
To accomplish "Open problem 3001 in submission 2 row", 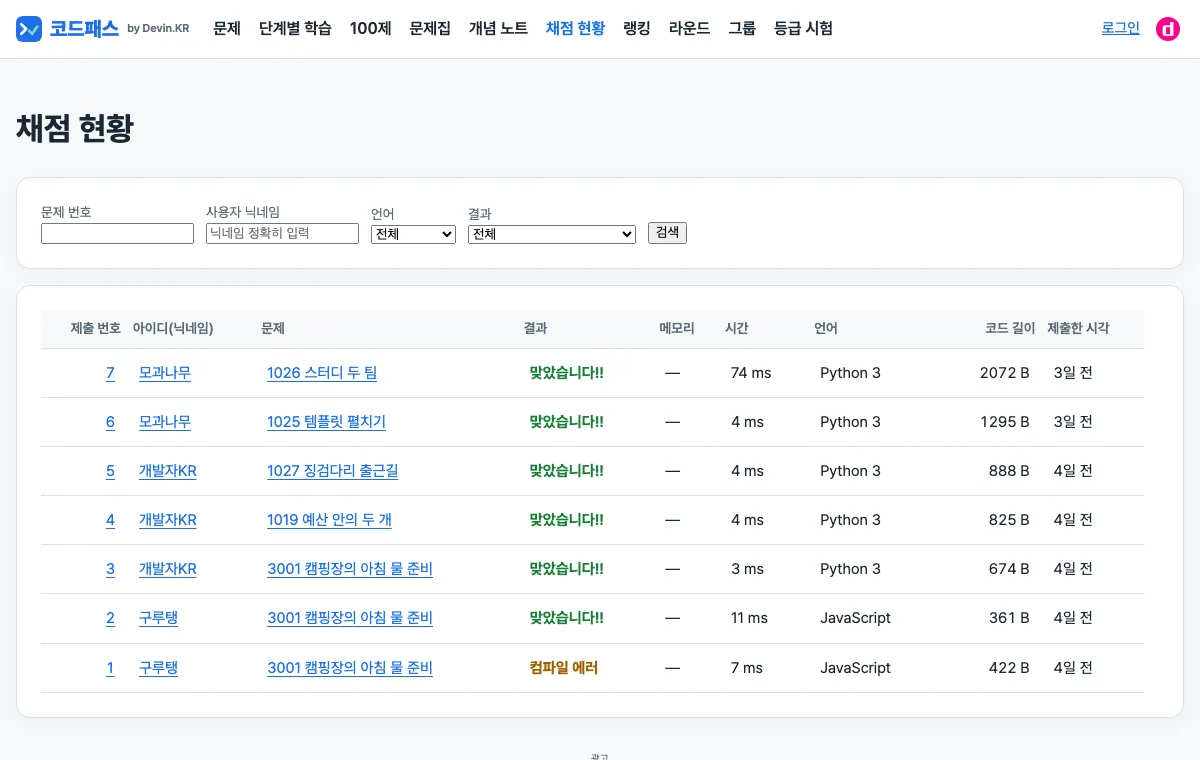I will coord(350,618).
